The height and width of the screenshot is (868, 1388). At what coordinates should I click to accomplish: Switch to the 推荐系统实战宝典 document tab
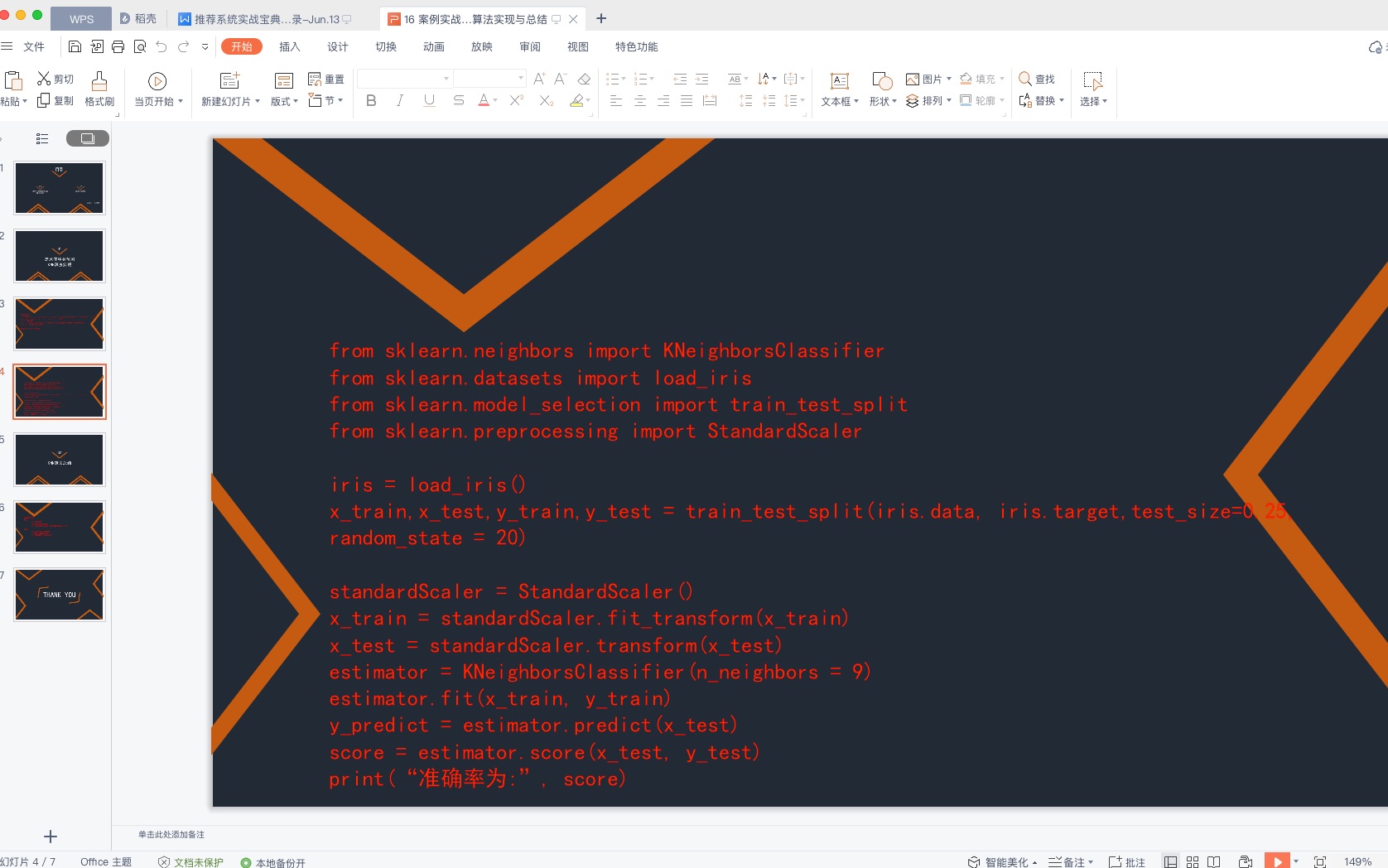point(265,19)
